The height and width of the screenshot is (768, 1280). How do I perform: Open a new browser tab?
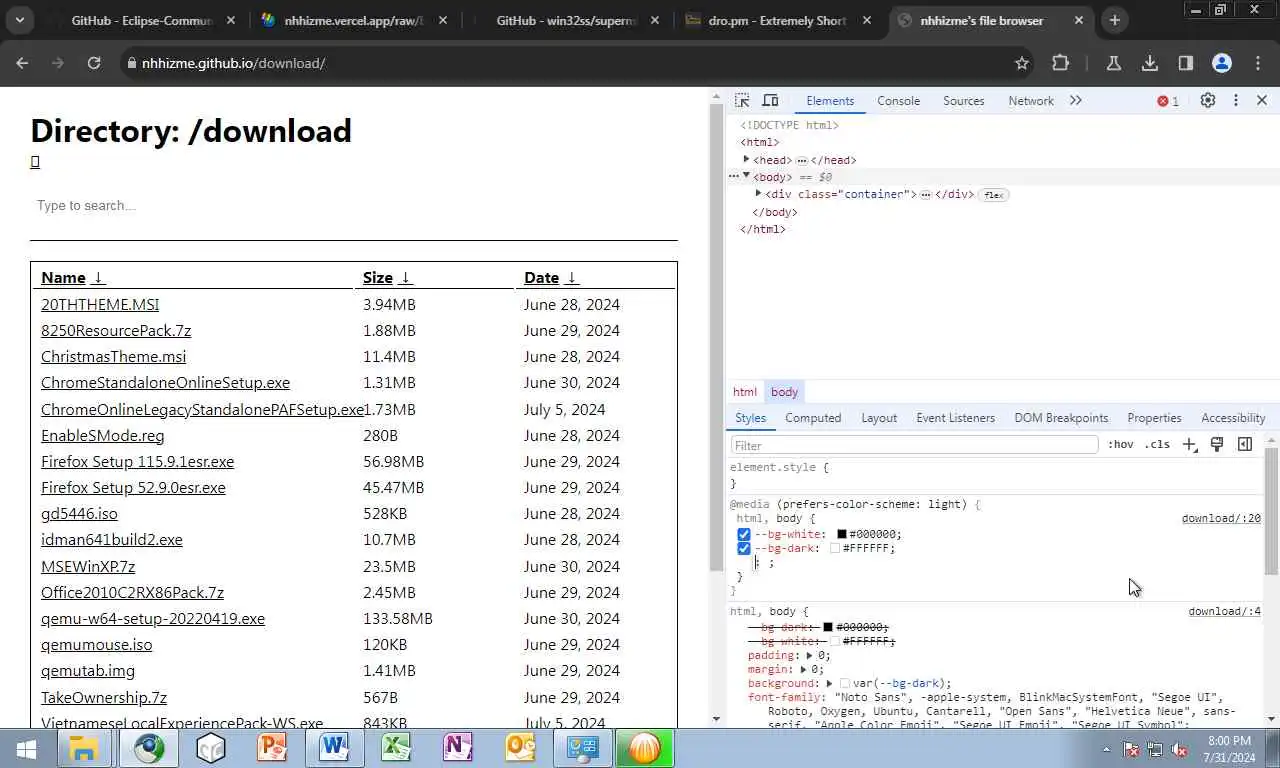[x=1114, y=20]
